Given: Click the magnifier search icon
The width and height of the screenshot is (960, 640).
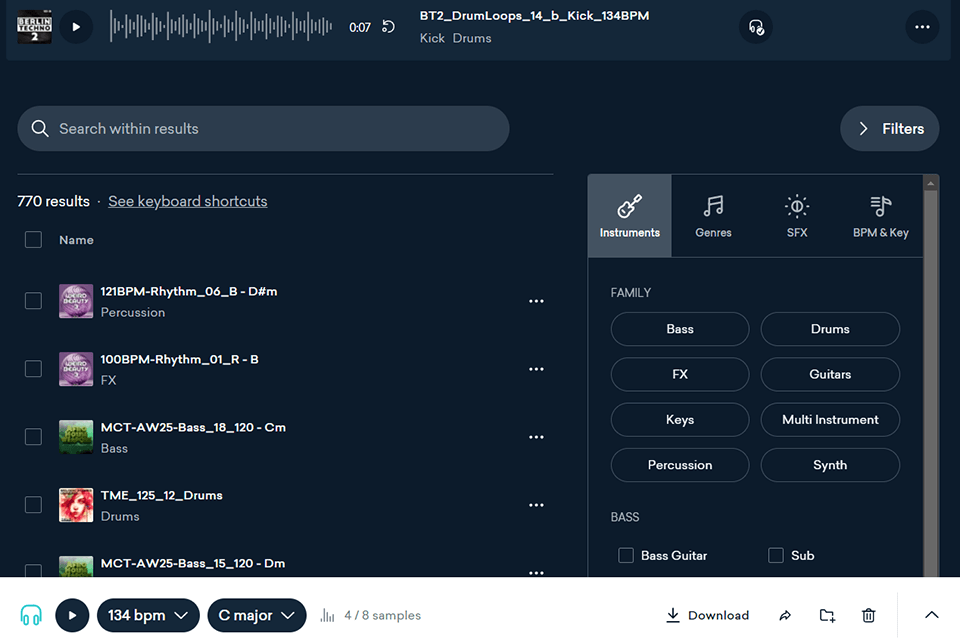Looking at the screenshot, I should (x=40, y=129).
